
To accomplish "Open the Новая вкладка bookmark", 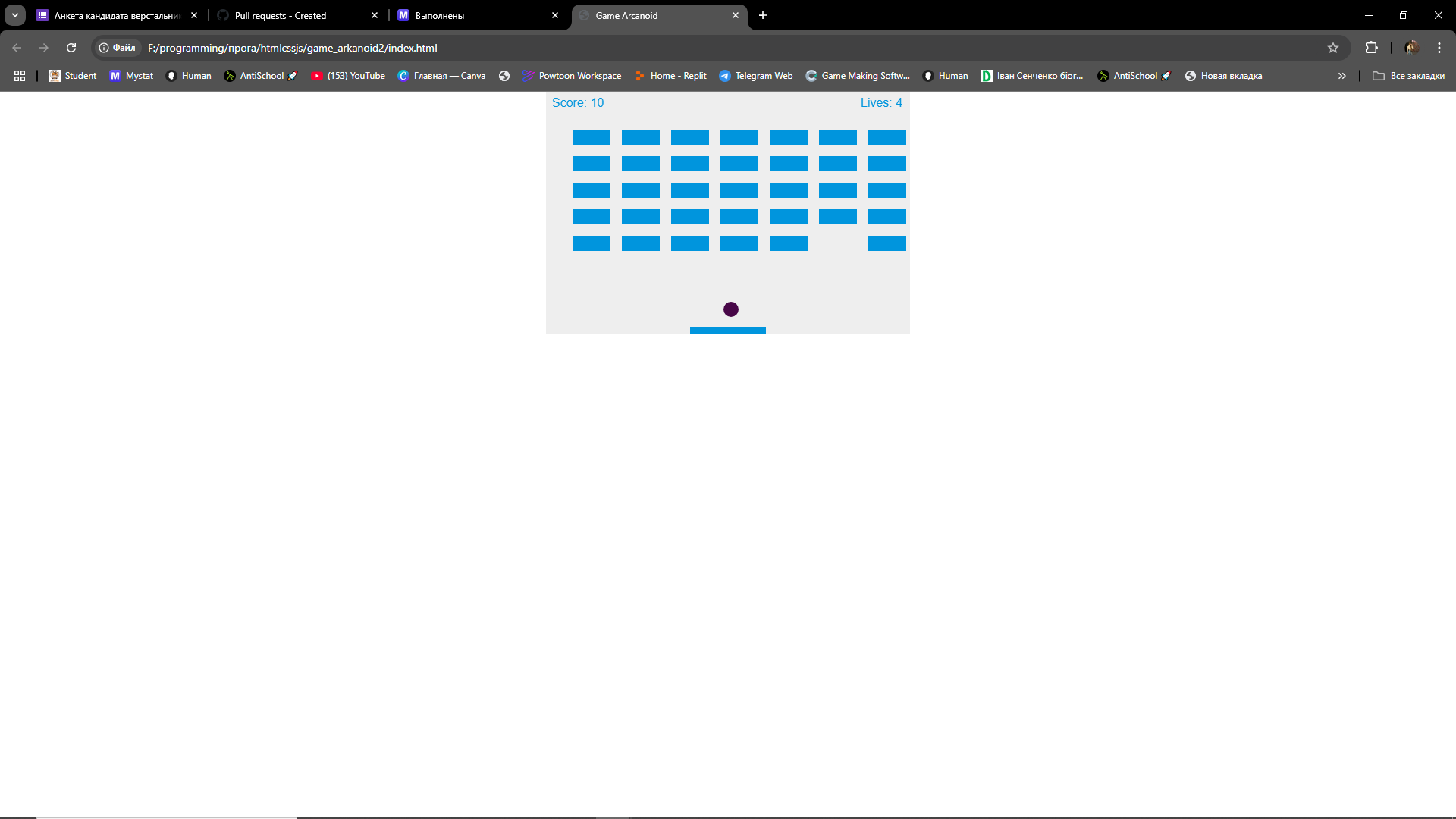I will point(1223,76).
